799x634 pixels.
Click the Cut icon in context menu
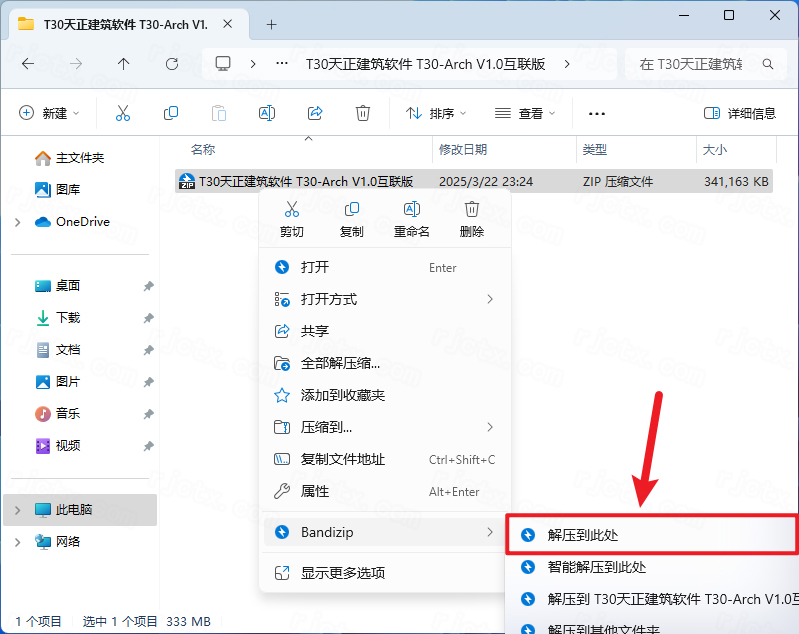point(292,210)
